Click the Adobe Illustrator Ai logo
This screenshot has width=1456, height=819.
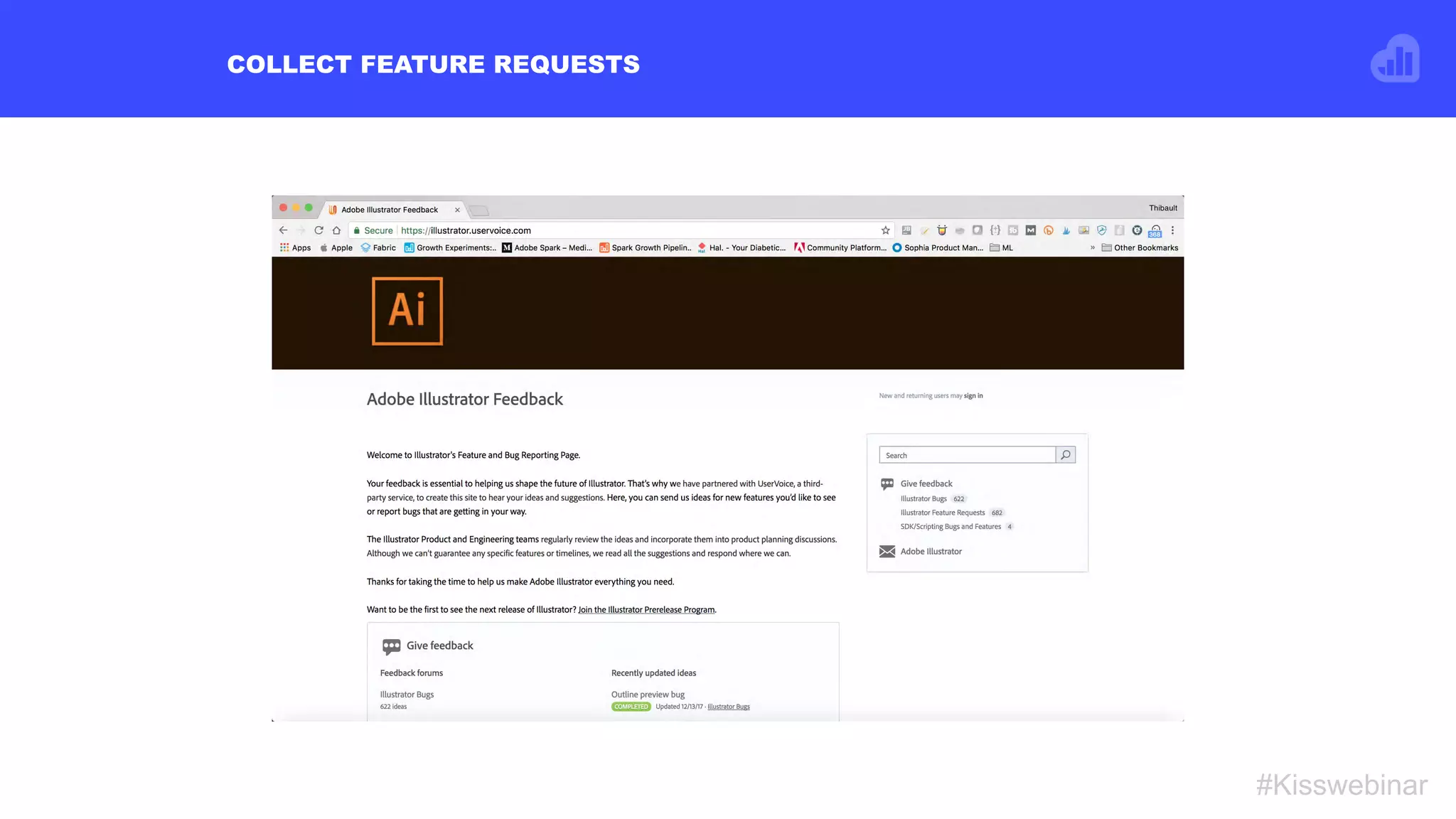407,311
